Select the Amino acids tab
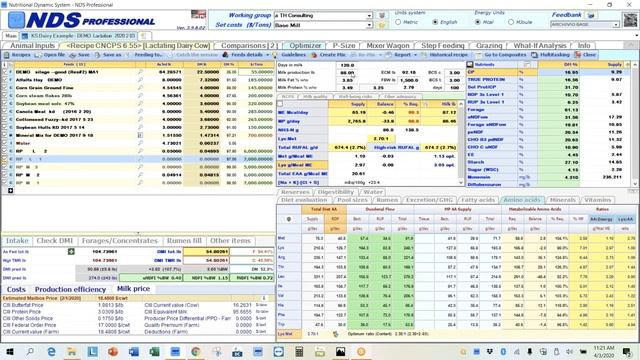This screenshot has width=640, height=360. coord(522,200)
